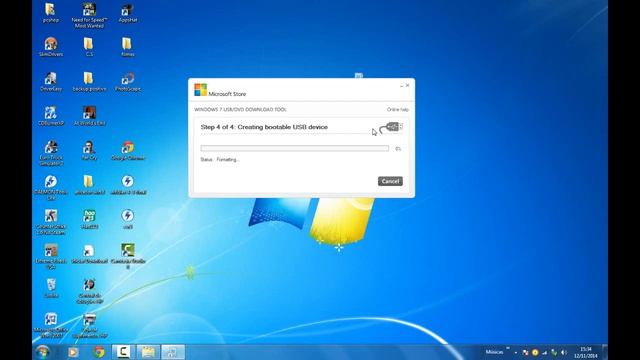
Task: Click the USB creation progress bar
Action: [x=295, y=149]
